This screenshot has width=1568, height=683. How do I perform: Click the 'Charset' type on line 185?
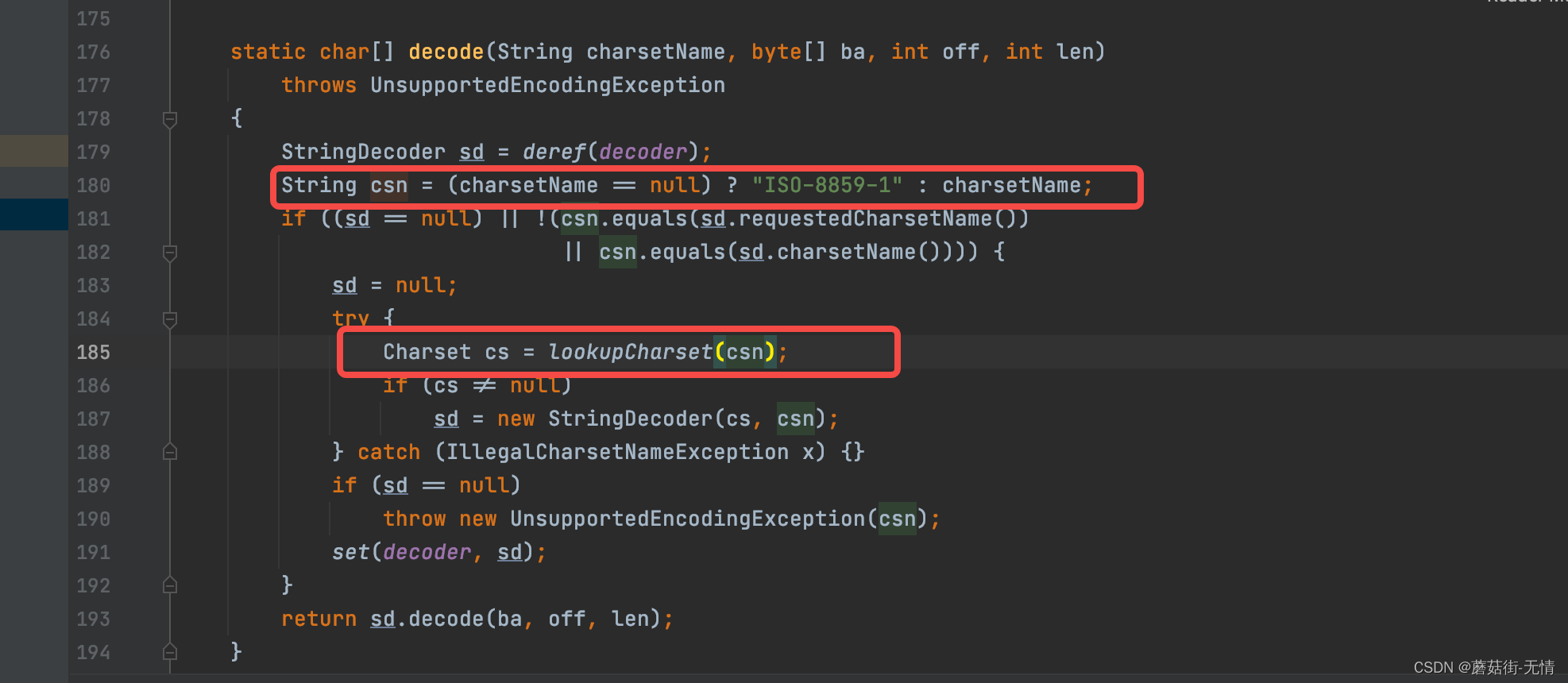click(x=427, y=353)
